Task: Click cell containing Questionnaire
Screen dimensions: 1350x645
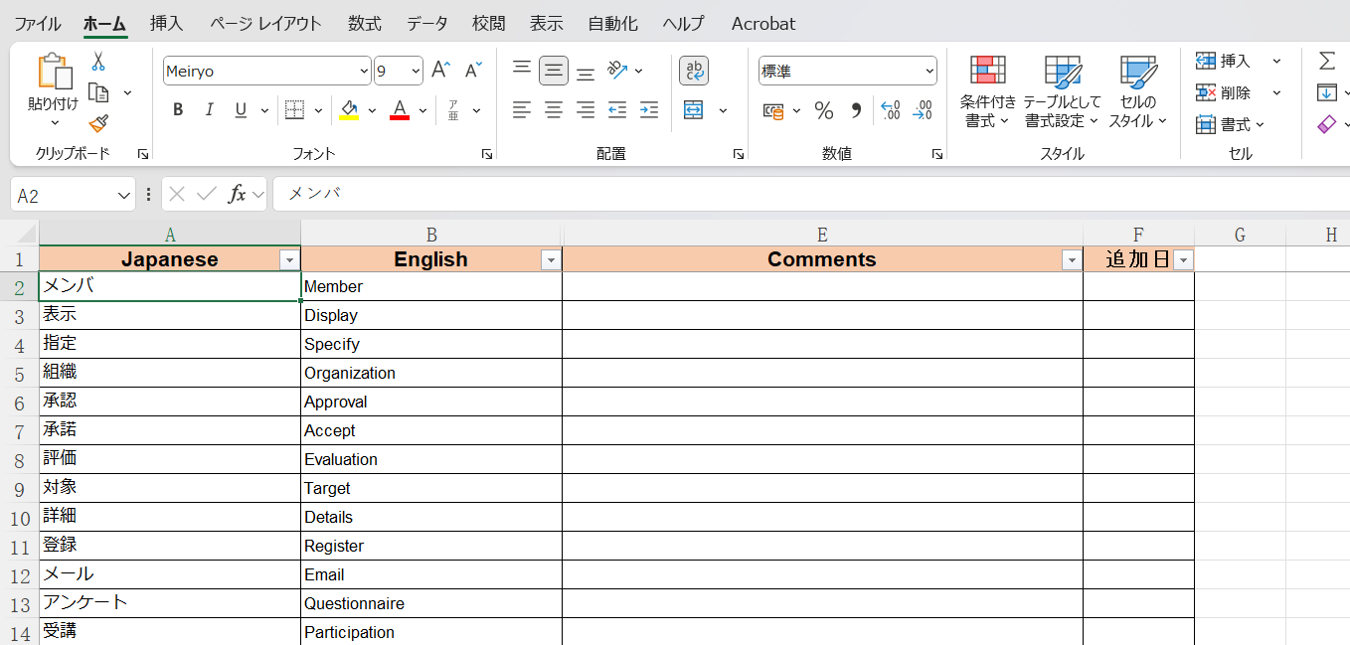Action: 431,604
